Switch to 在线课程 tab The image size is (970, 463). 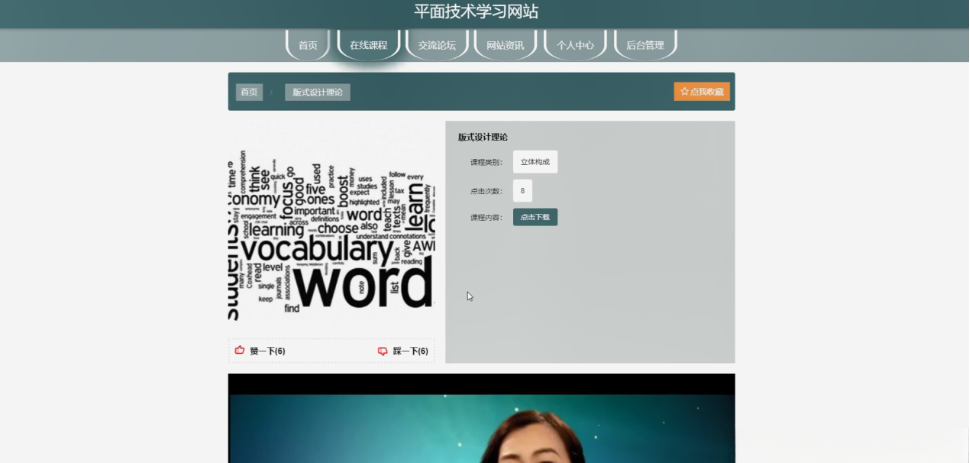[x=369, y=45]
